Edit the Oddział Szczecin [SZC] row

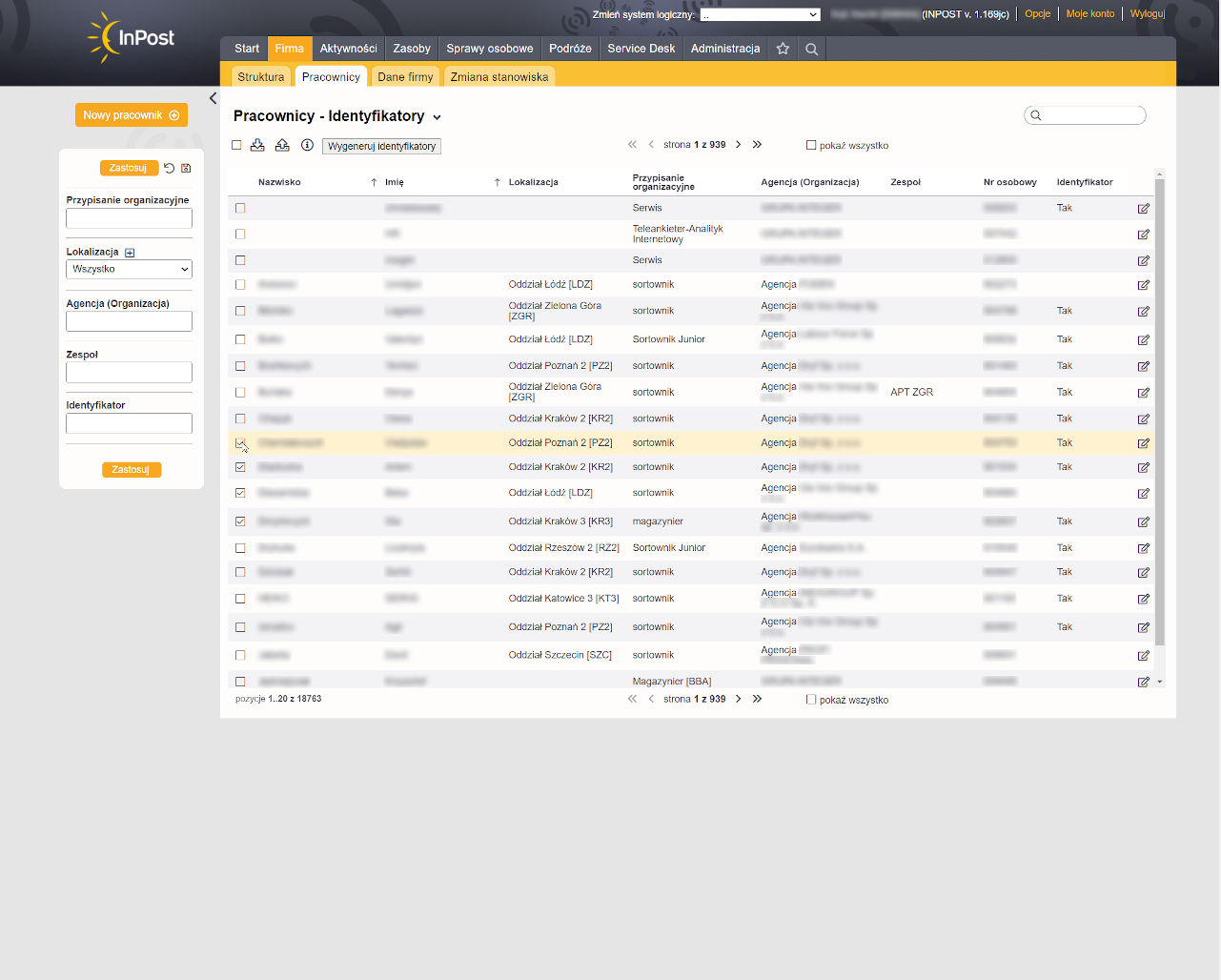[1143, 656]
